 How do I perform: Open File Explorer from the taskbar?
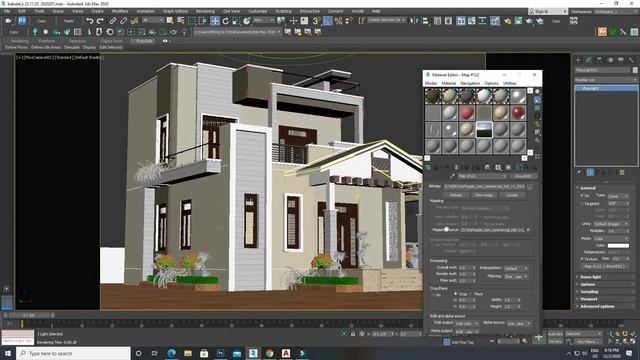click(188, 353)
